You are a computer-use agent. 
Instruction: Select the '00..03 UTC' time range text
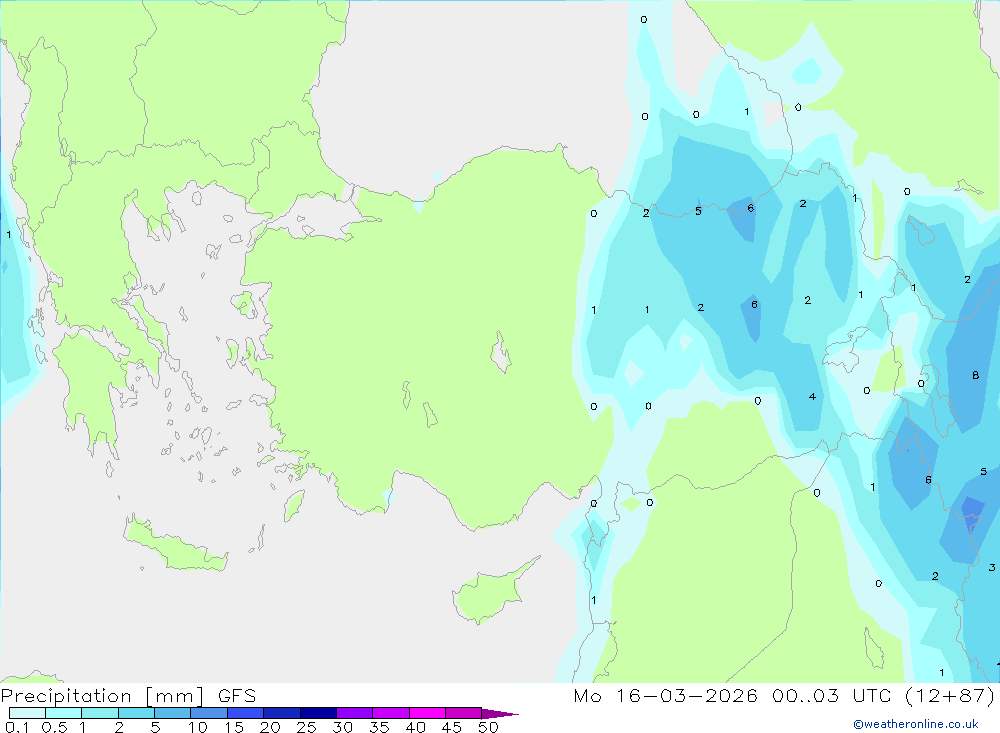(831, 695)
